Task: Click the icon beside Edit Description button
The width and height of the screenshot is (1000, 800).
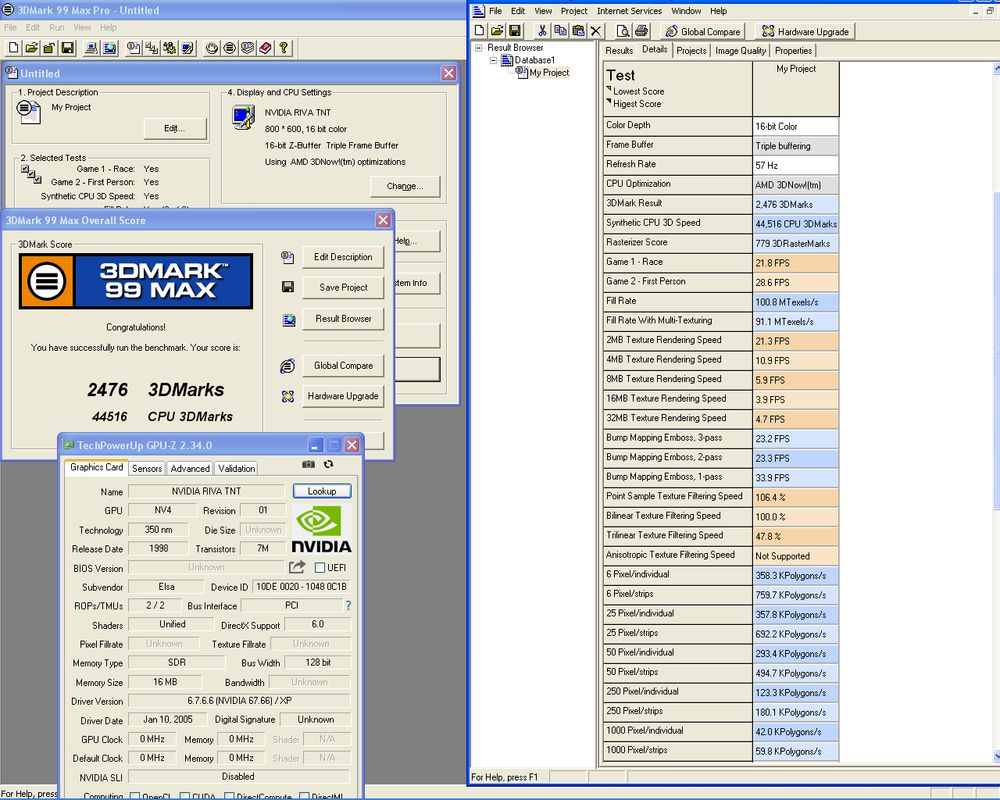Action: point(288,257)
